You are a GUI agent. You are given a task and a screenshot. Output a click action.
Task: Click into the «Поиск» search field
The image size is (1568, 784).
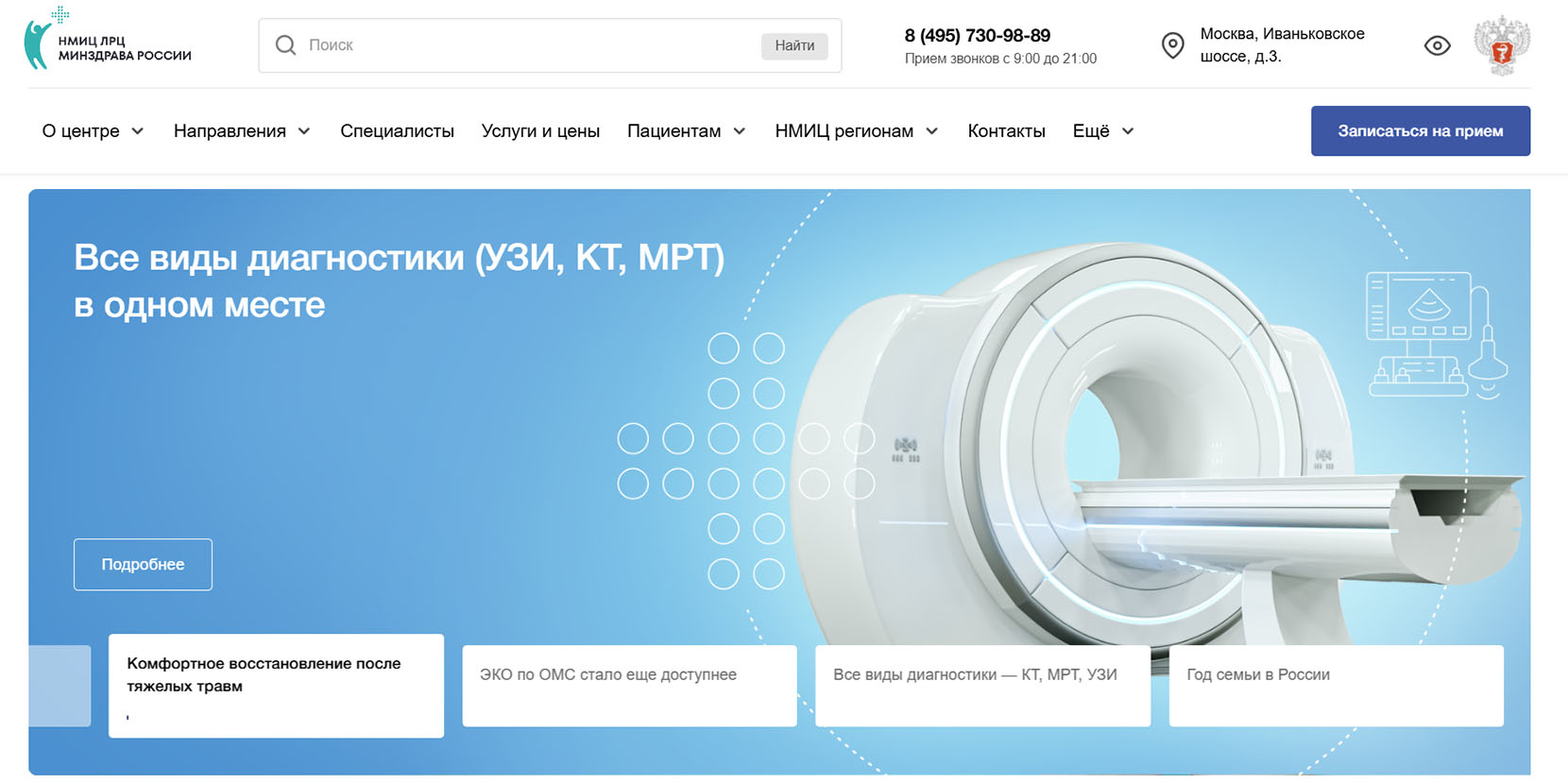click(x=529, y=45)
